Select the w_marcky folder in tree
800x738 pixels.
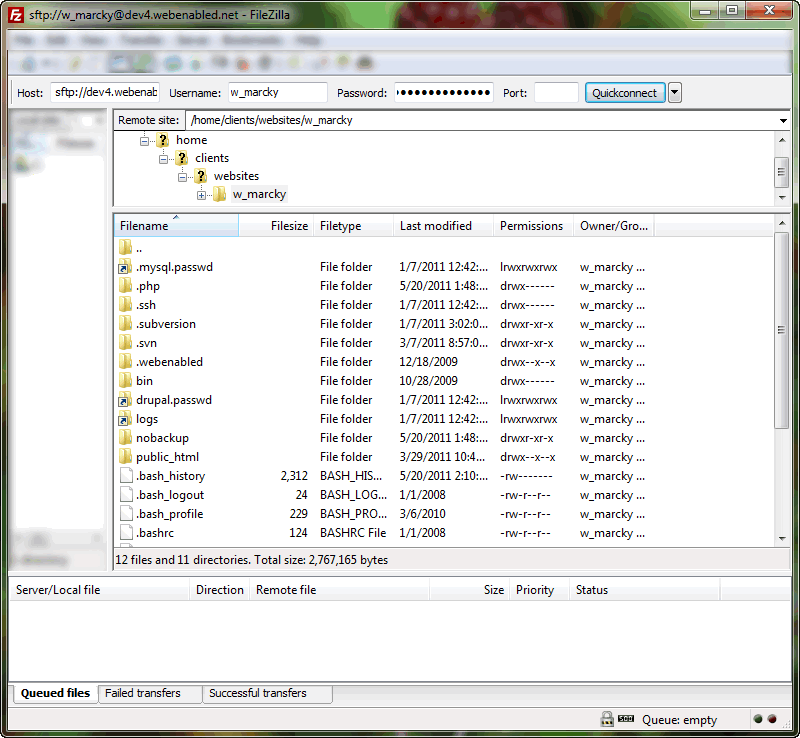[x=259, y=194]
